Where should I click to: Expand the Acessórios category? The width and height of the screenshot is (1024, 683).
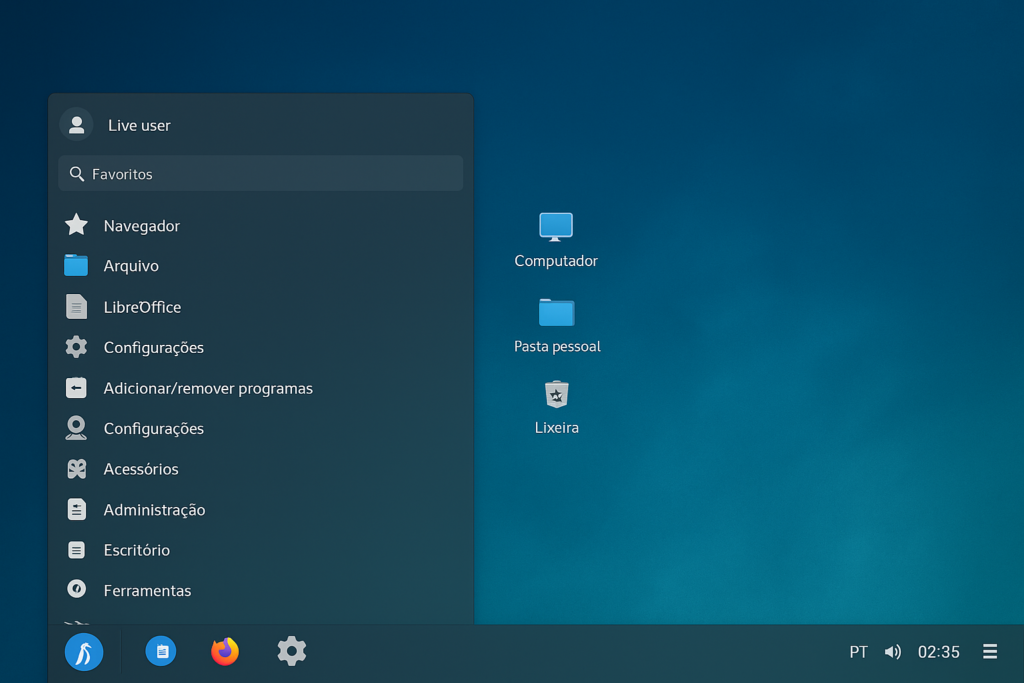(x=141, y=469)
